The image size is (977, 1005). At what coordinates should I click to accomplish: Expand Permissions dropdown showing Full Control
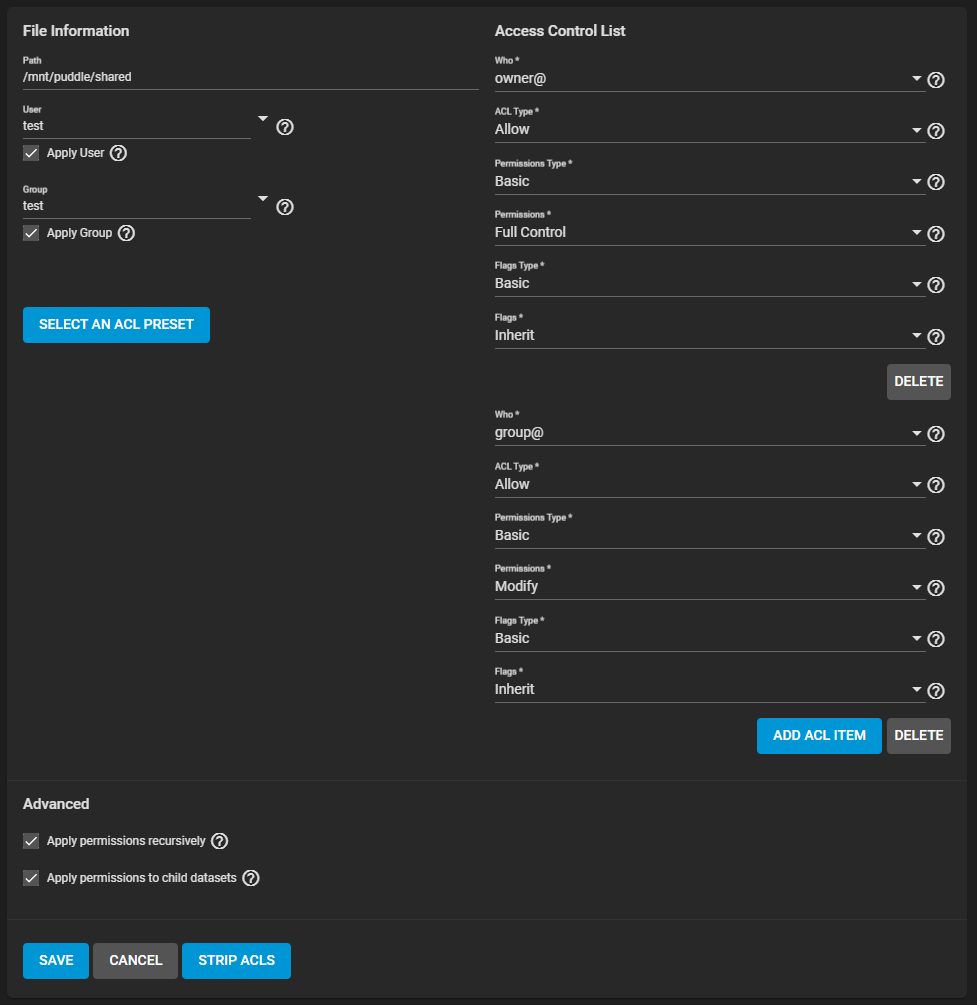pyautogui.click(x=710, y=233)
